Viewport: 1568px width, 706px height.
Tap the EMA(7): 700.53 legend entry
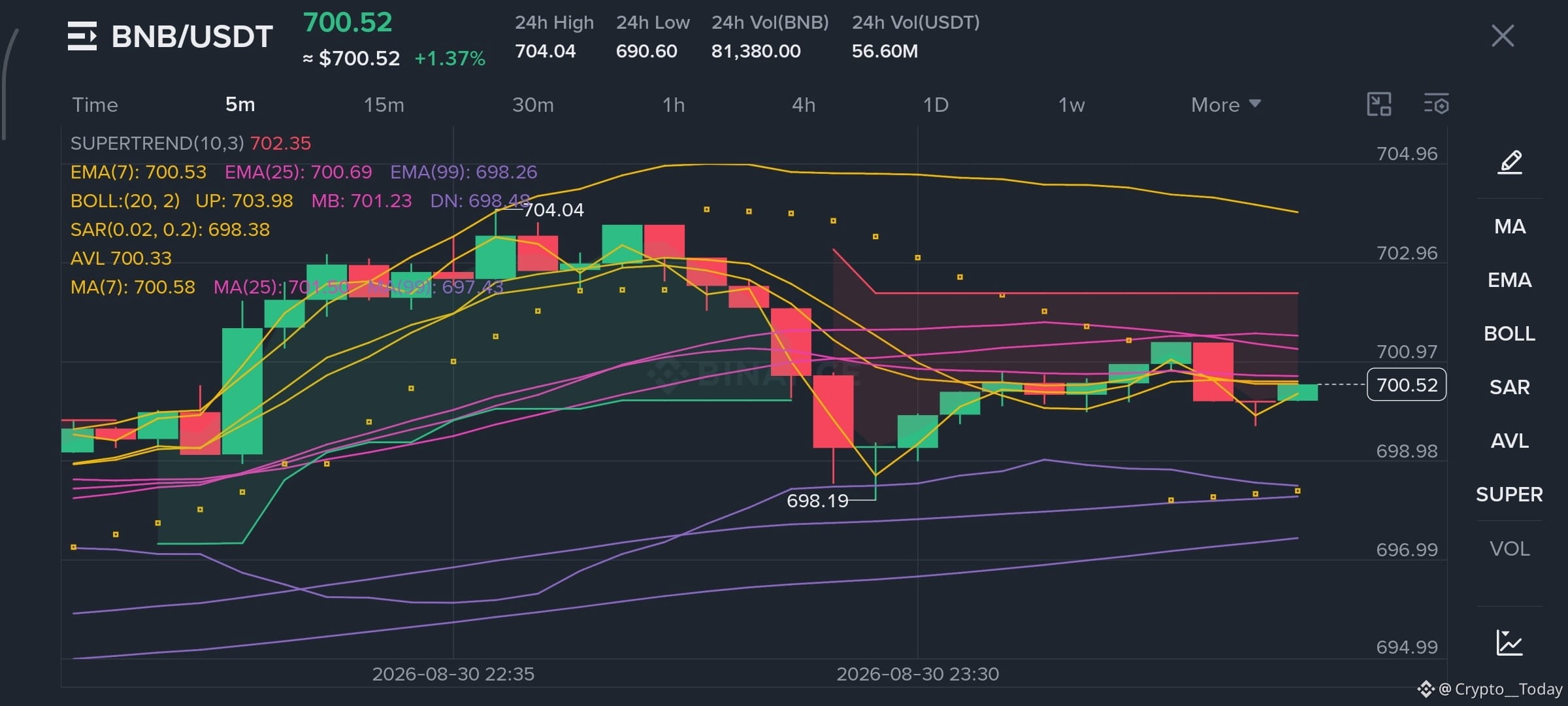click(139, 172)
